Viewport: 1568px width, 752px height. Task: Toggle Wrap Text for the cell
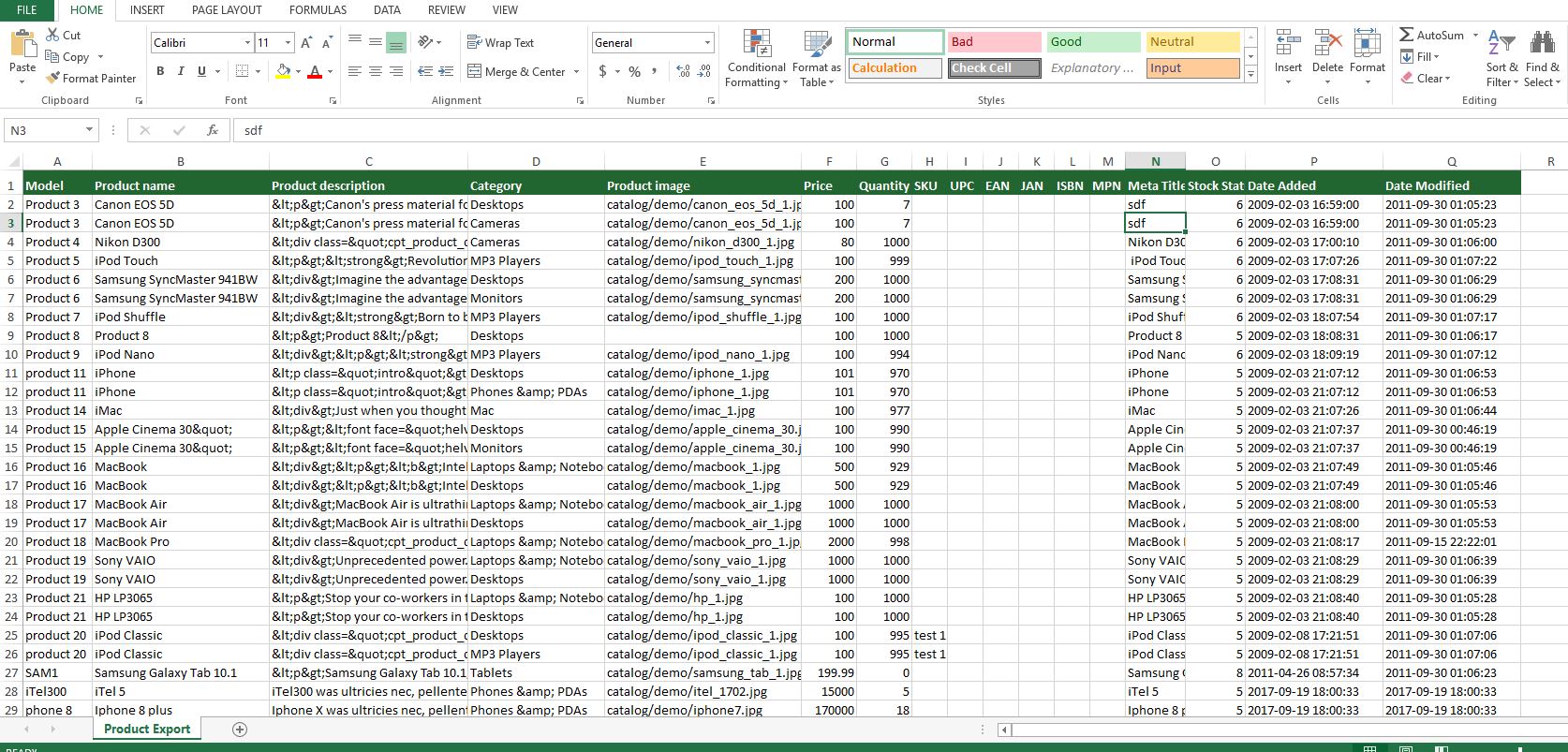500,42
